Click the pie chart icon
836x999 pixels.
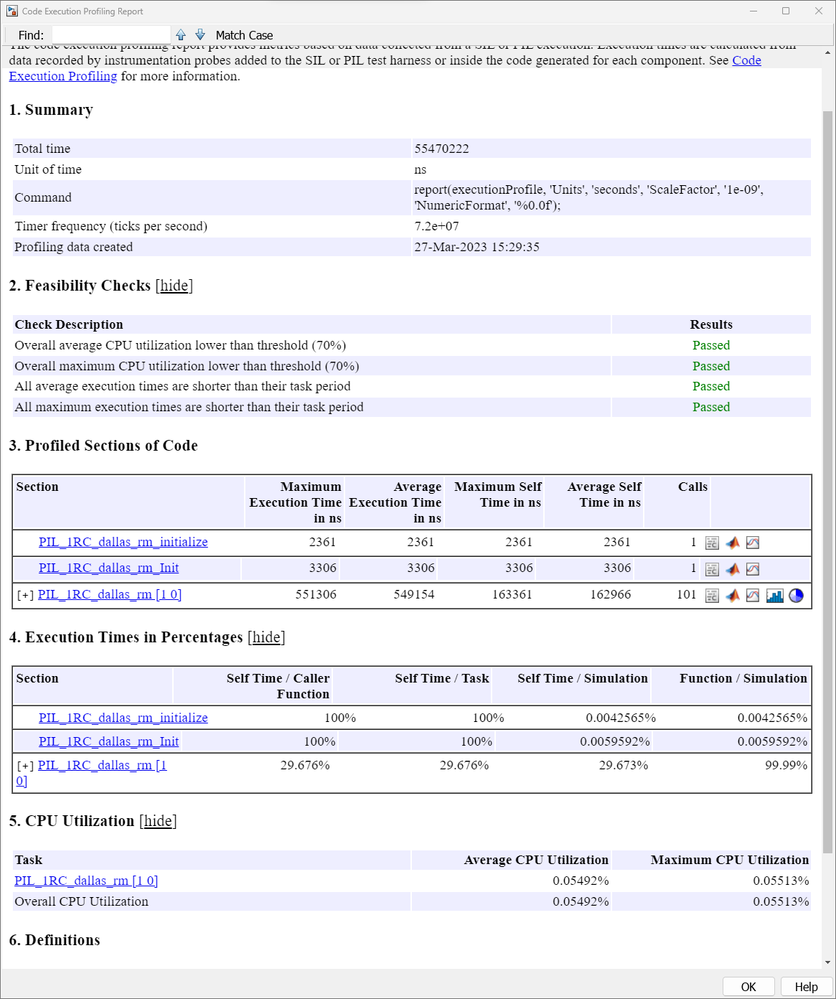796,596
